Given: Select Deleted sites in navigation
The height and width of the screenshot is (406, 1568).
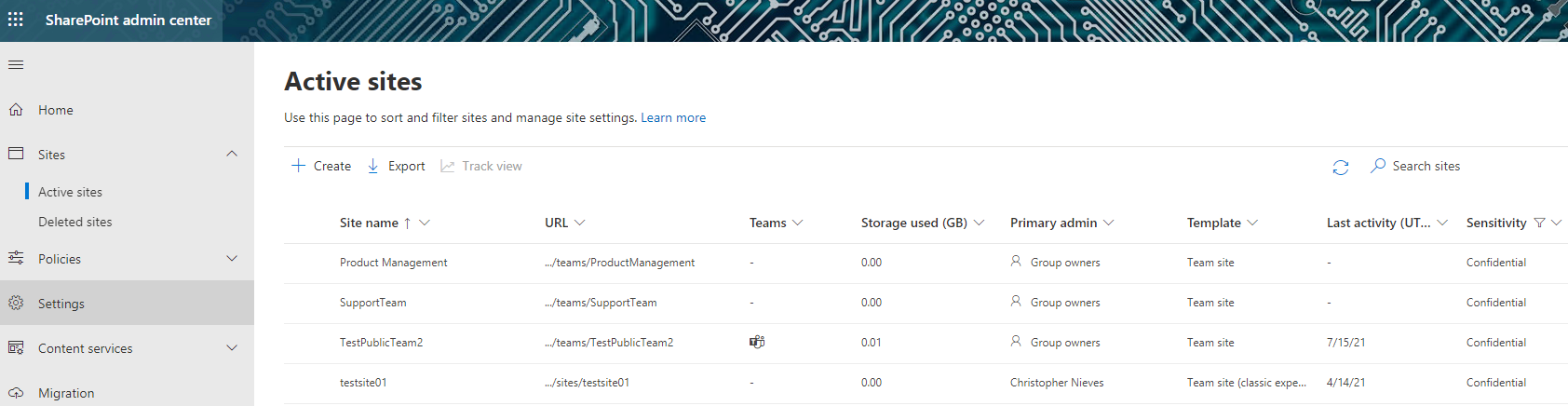Looking at the screenshot, I should (x=74, y=222).
